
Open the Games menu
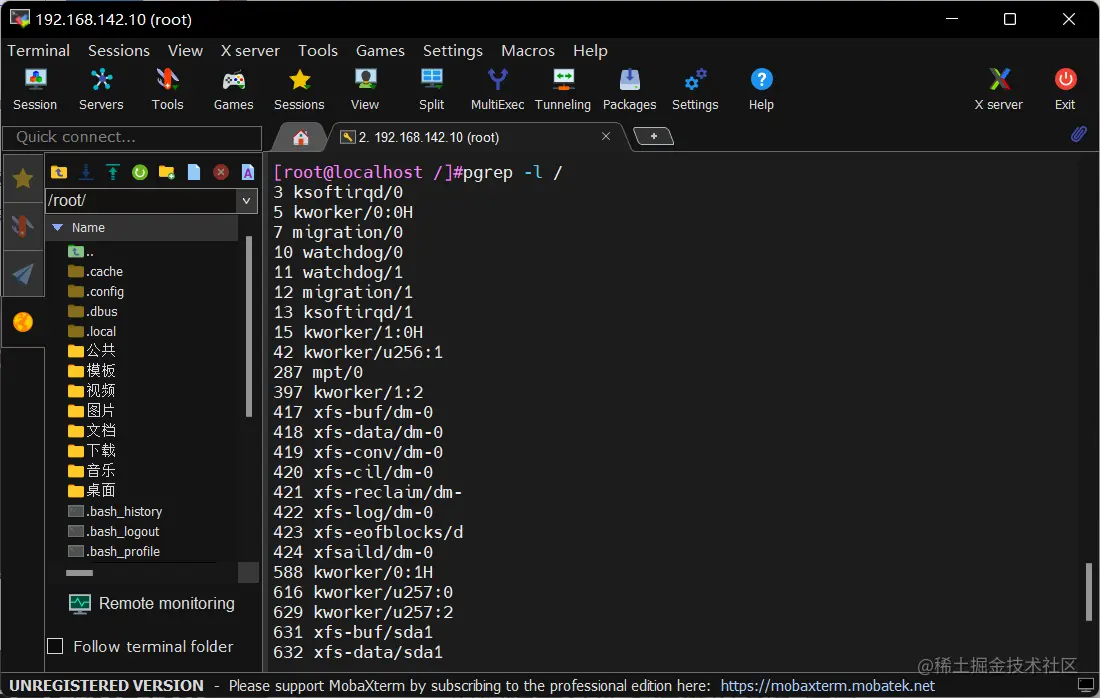[x=380, y=51]
